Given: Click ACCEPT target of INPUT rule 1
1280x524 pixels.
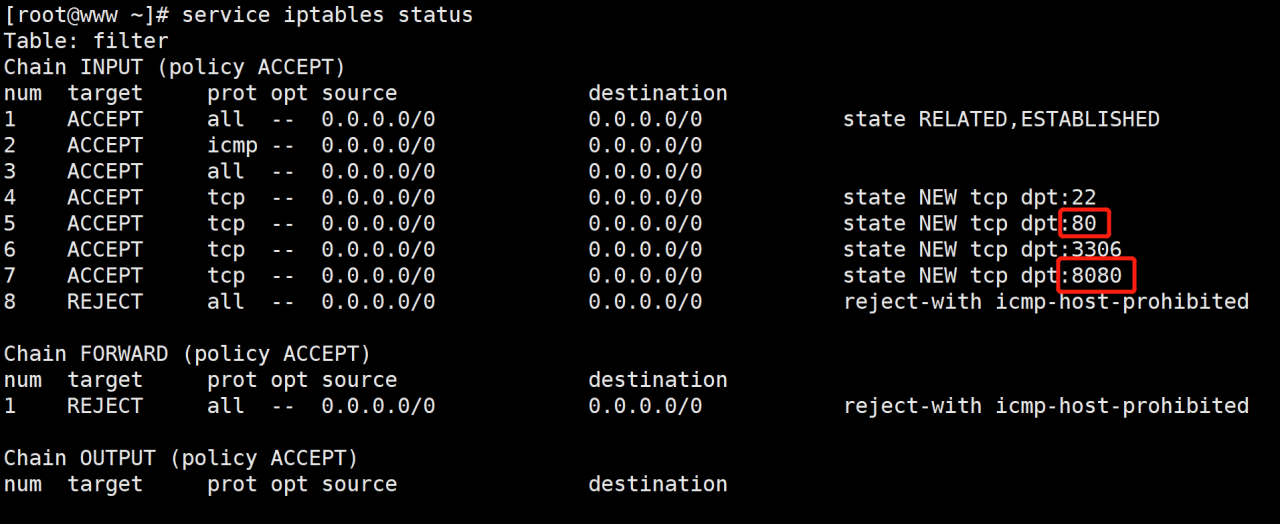Looking at the screenshot, I should tap(105, 119).
